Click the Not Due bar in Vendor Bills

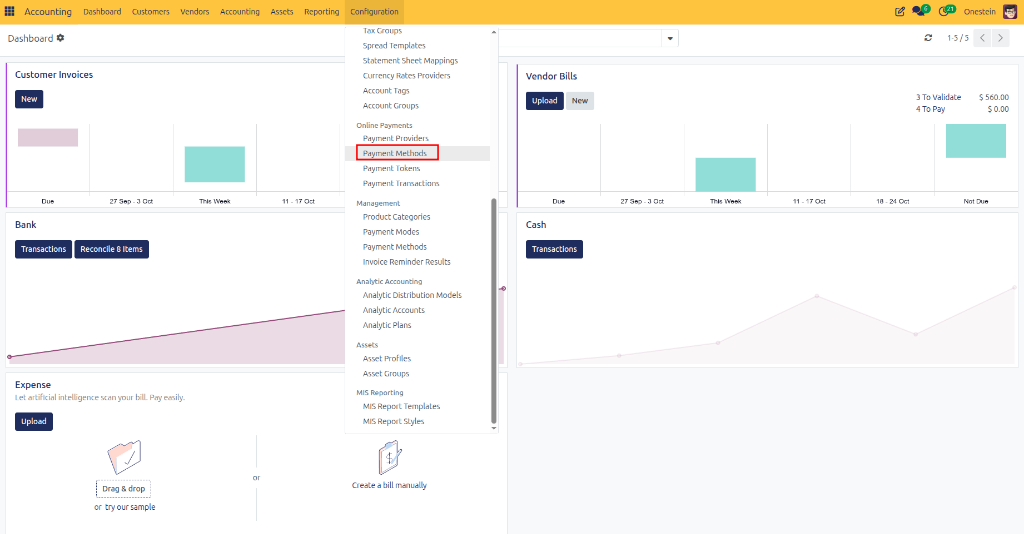(976, 140)
